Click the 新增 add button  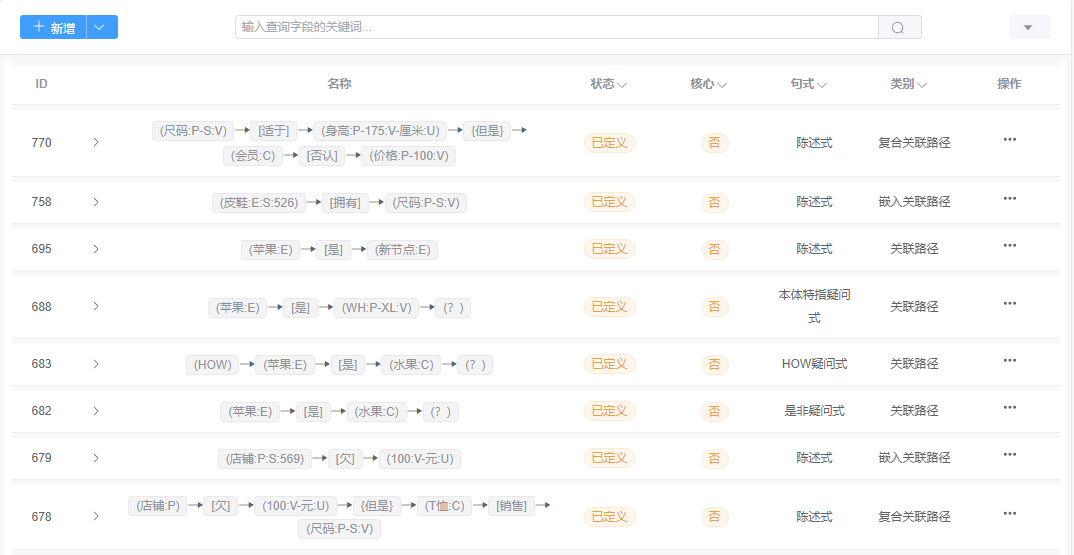tap(54, 28)
